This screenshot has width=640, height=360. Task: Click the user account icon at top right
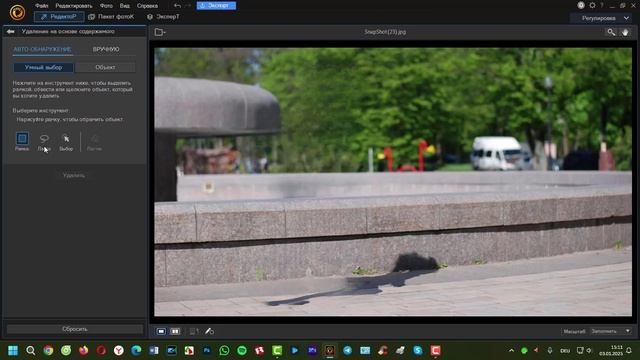581,5
